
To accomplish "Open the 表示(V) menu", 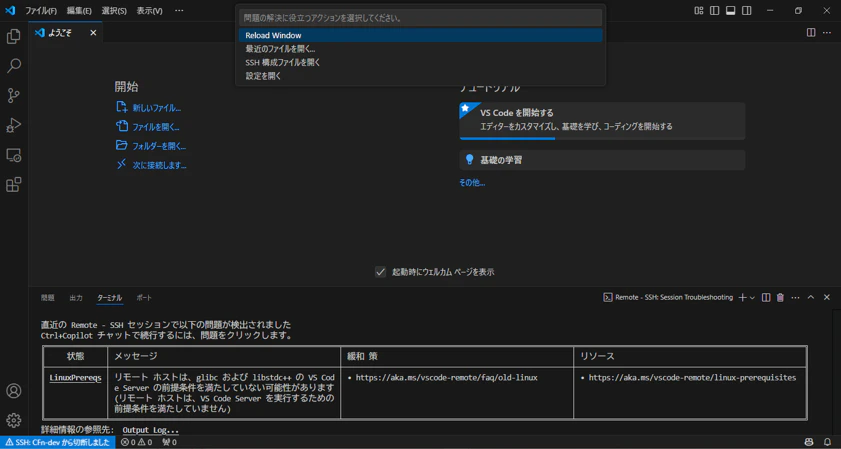I will point(149,11).
